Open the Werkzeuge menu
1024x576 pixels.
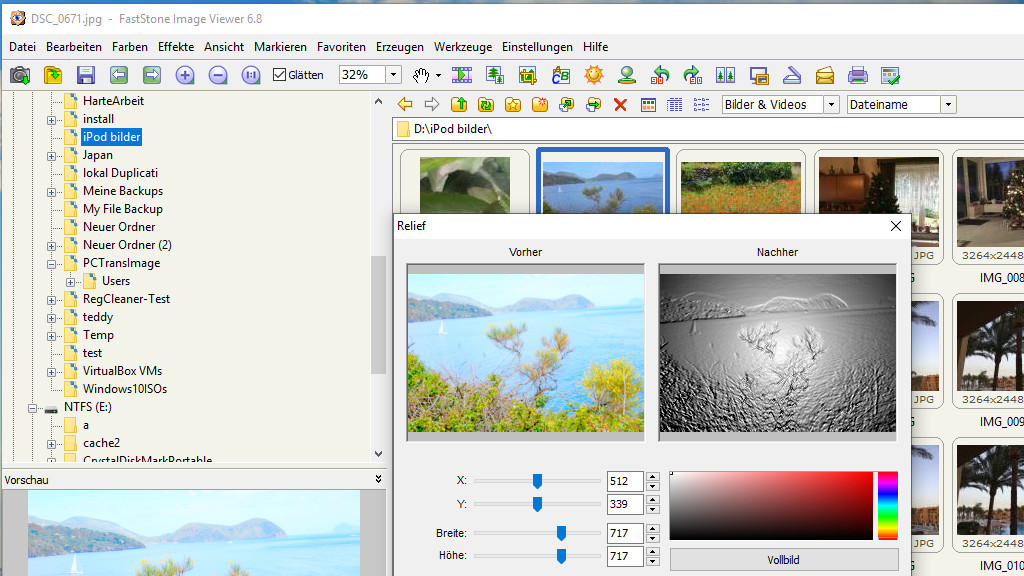point(463,47)
